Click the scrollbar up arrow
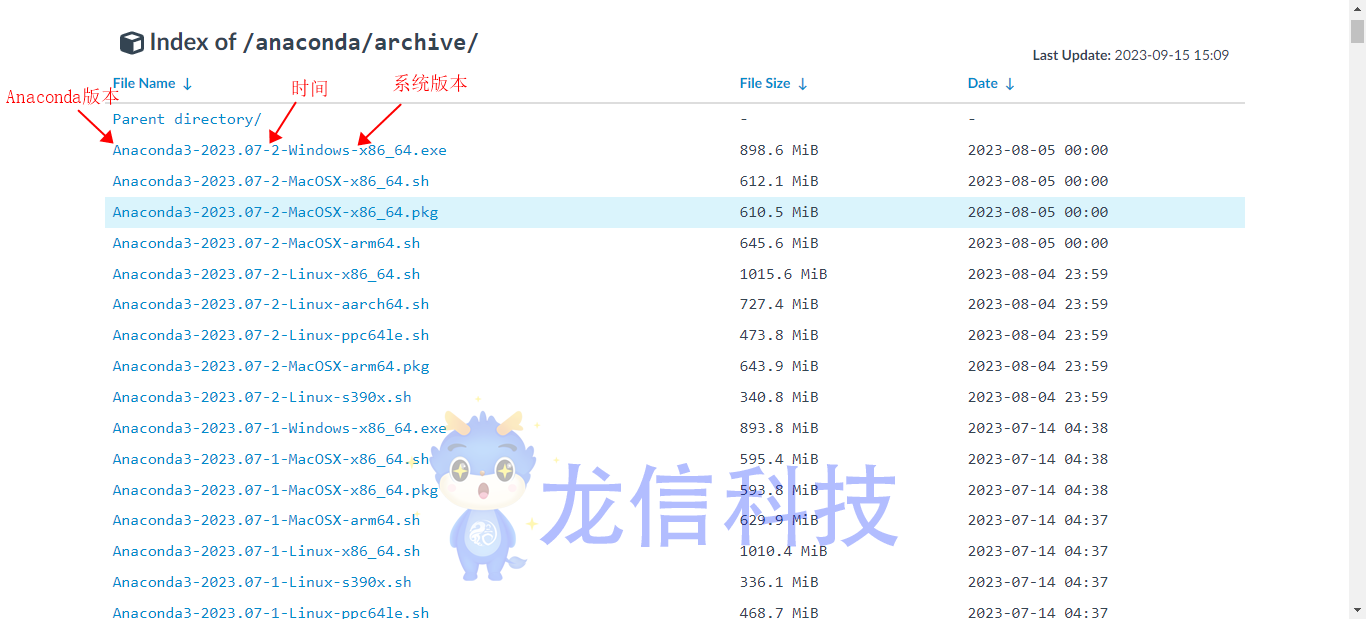This screenshot has width=1366, height=619. (x=1357, y=8)
